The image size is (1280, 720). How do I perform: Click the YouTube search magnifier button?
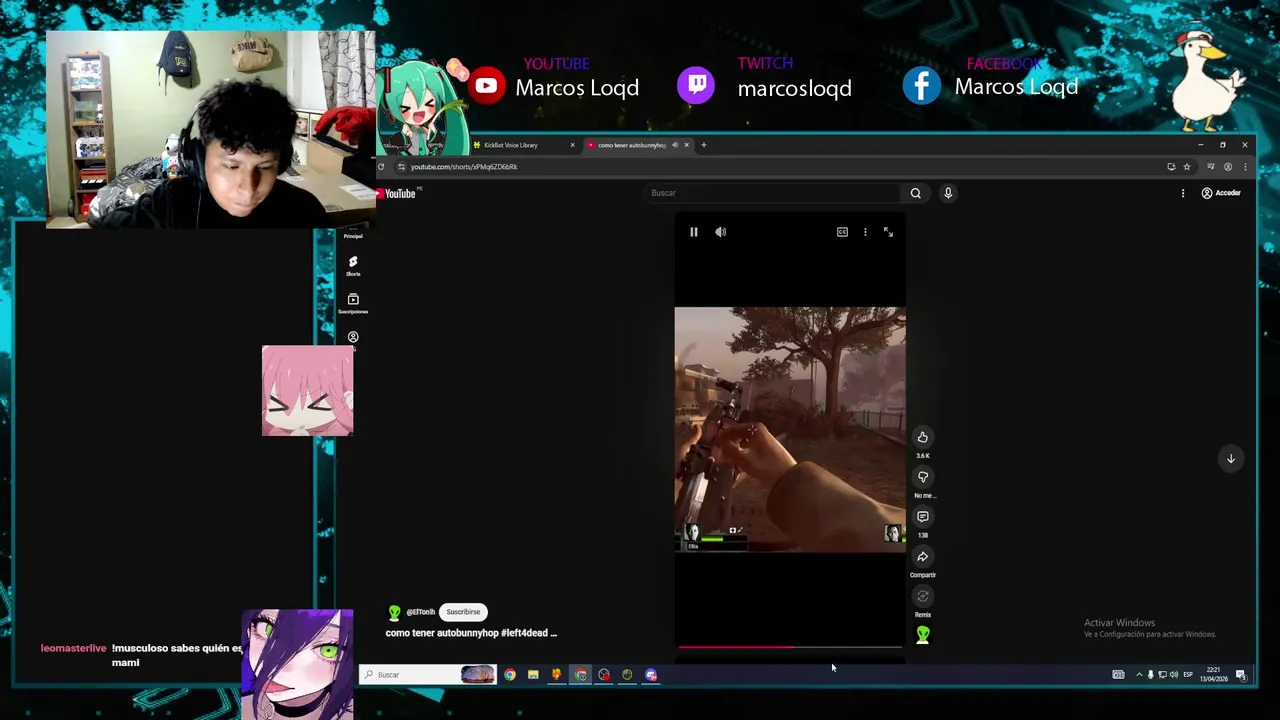click(x=915, y=193)
